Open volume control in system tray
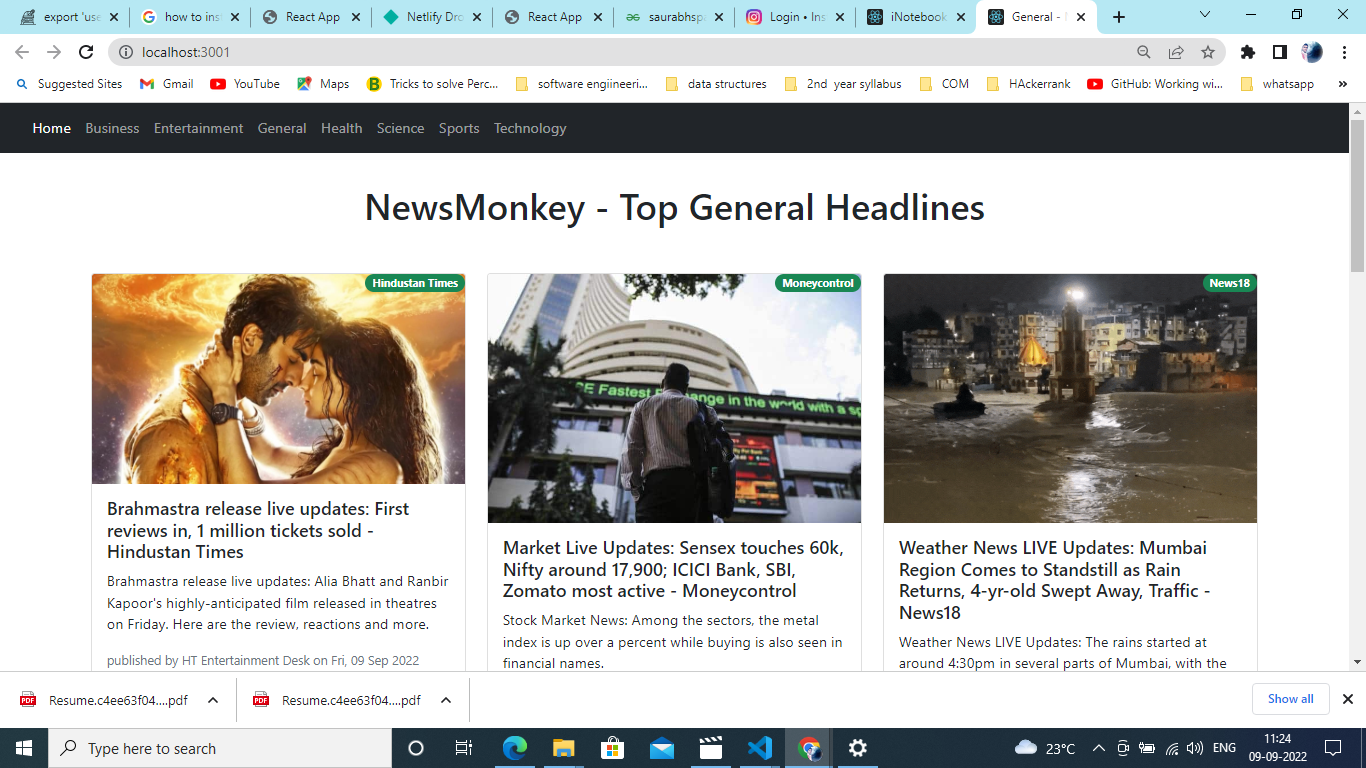Image resolution: width=1366 pixels, height=768 pixels. (x=1195, y=748)
